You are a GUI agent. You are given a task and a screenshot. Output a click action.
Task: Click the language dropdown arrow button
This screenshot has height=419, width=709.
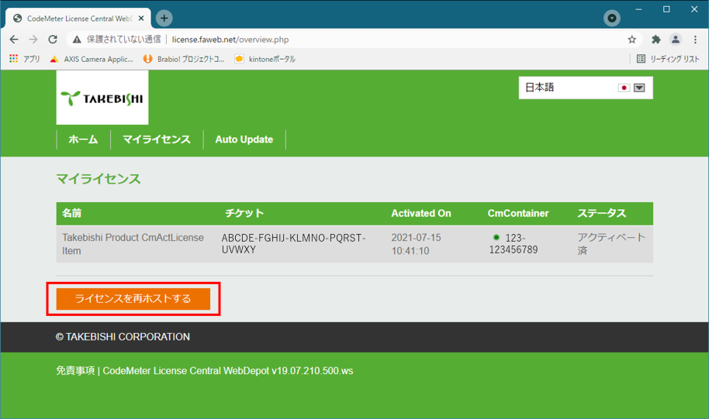(640, 88)
